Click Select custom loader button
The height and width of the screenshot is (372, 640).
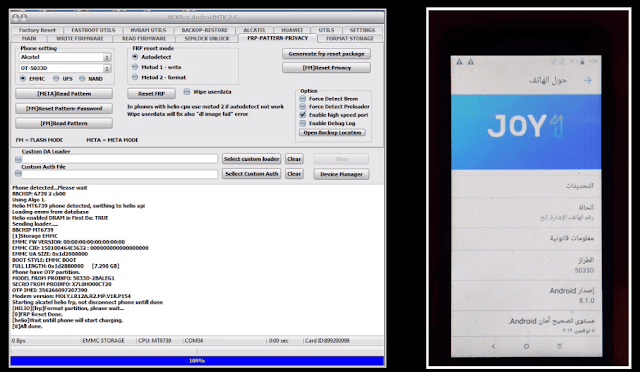pos(251,159)
